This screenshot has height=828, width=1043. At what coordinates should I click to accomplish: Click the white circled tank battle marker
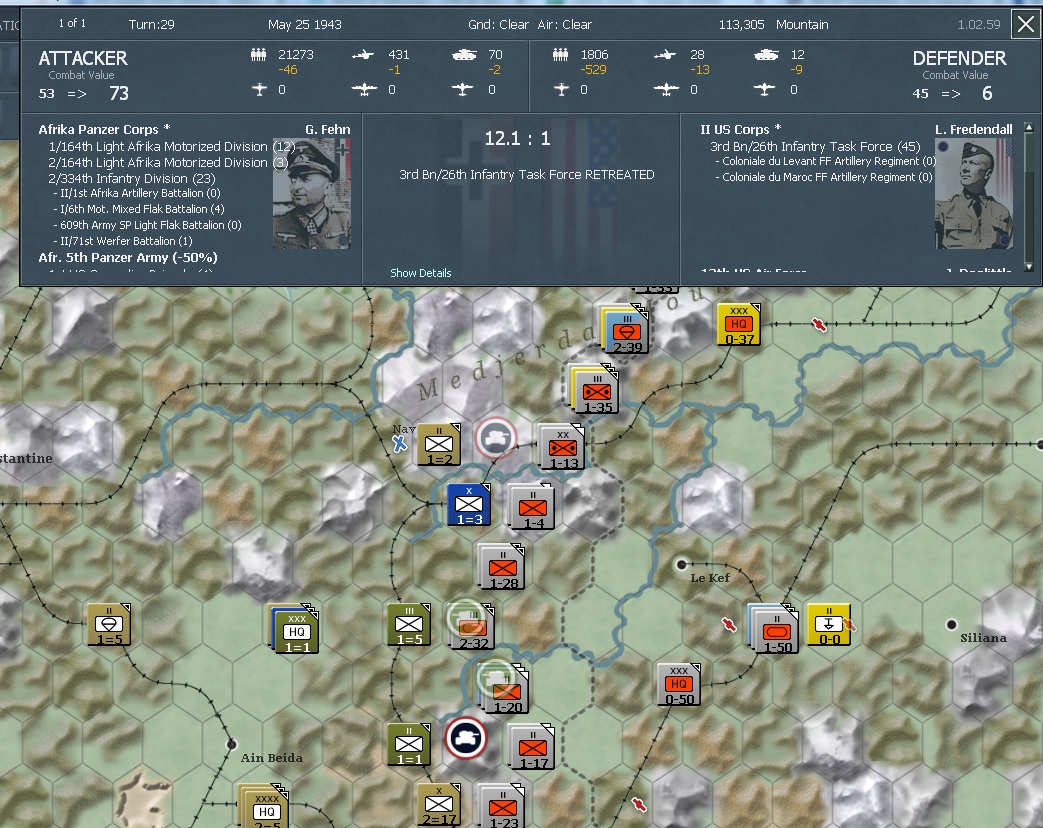tap(497, 437)
